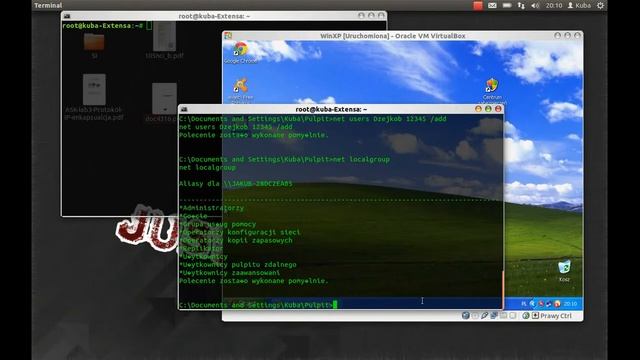
Task: Click the red indicator icon in top panel
Action: pos(478,5)
